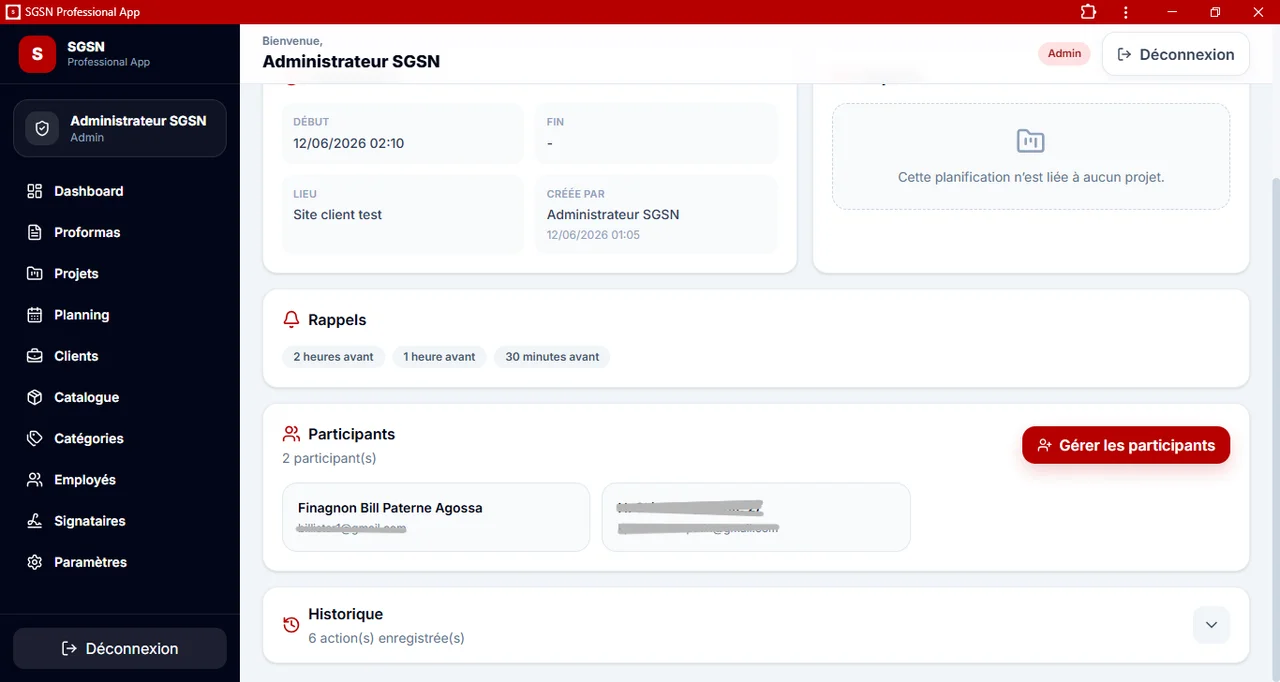The height and width of the screenshot is (682, 1280).
Task: Click the Admin role badge
Action: 1064,54
